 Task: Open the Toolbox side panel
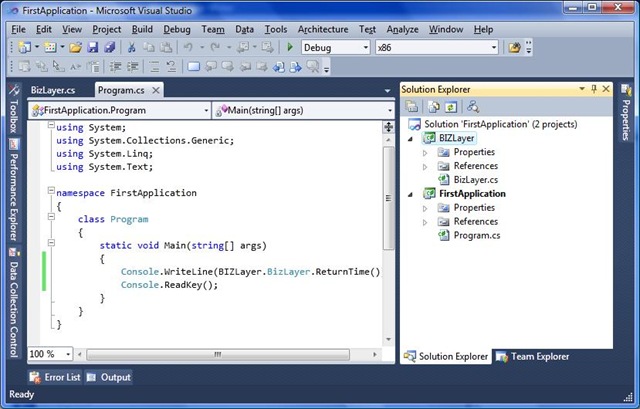[13, 109]
